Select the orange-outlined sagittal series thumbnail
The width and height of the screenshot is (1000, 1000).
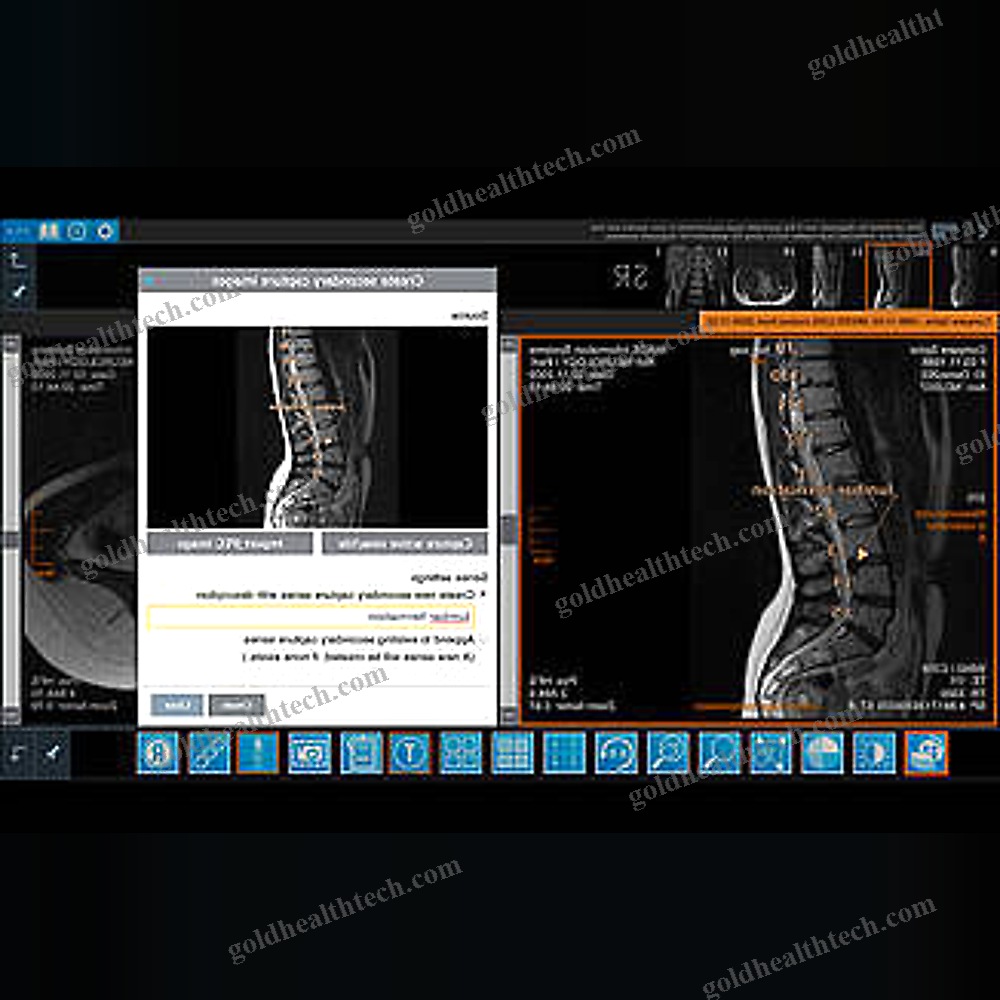click(898, 276)
